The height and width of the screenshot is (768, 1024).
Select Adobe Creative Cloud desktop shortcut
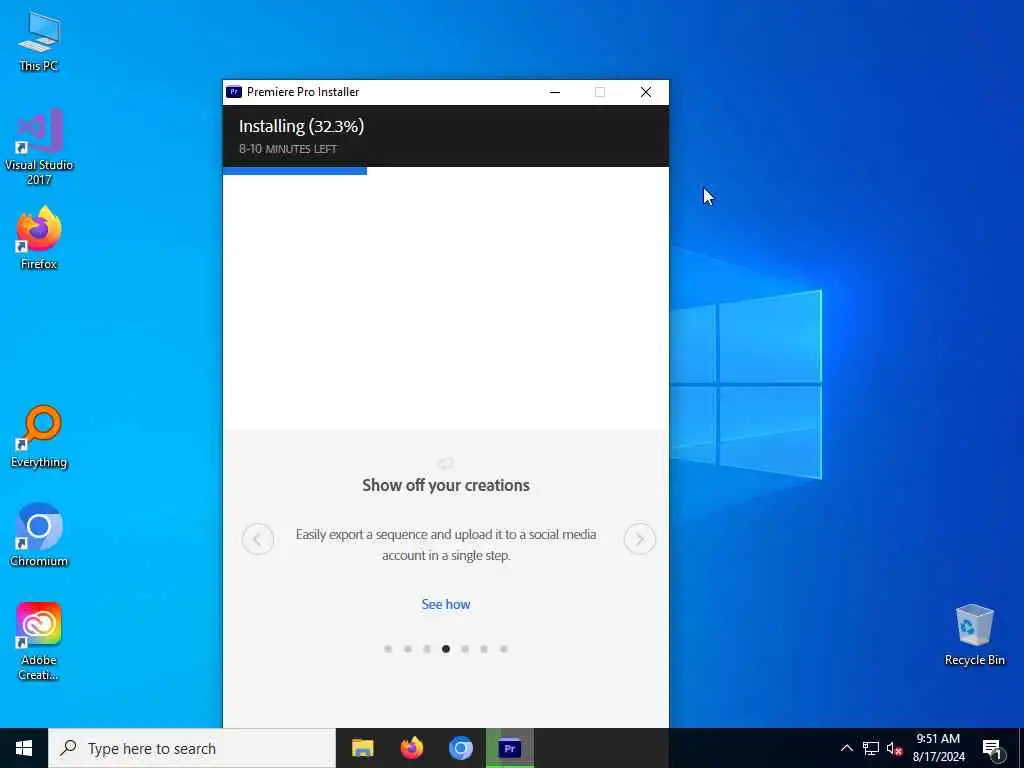(39, 641)
